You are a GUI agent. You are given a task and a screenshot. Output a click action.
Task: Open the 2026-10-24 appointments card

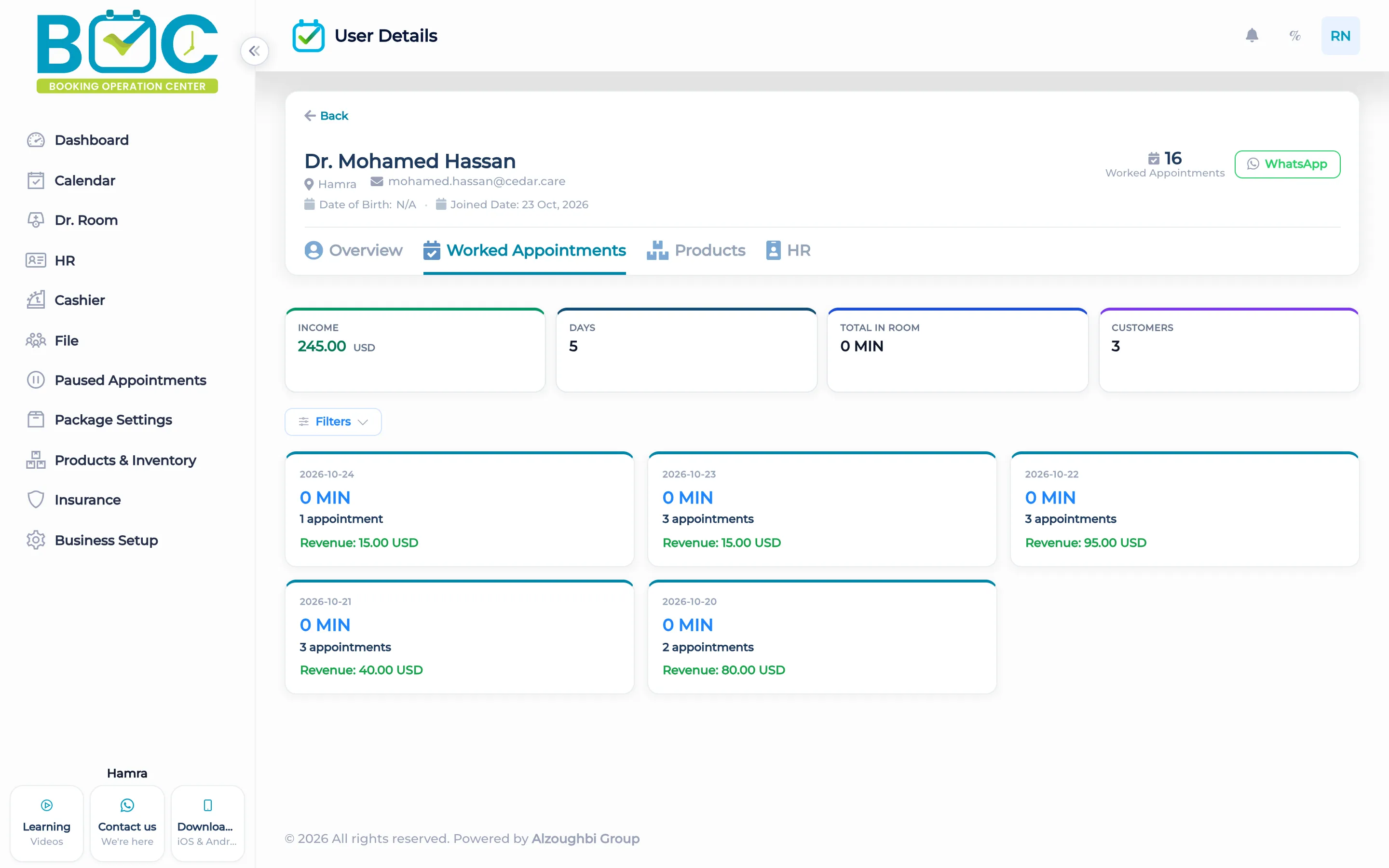459,509
